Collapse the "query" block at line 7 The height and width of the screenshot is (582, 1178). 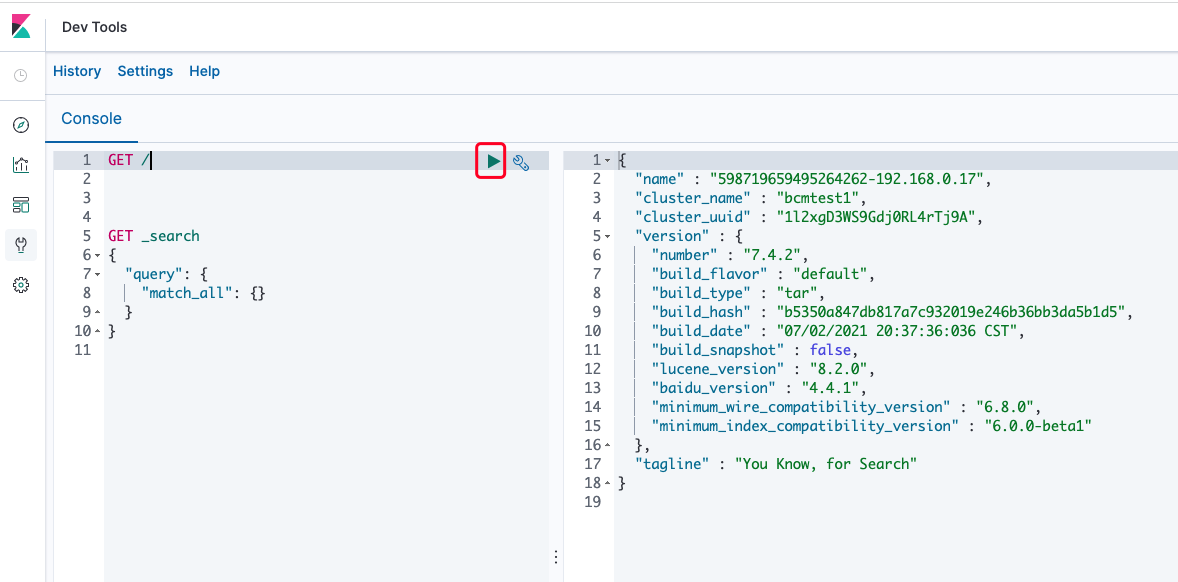(x=98, y=275)
